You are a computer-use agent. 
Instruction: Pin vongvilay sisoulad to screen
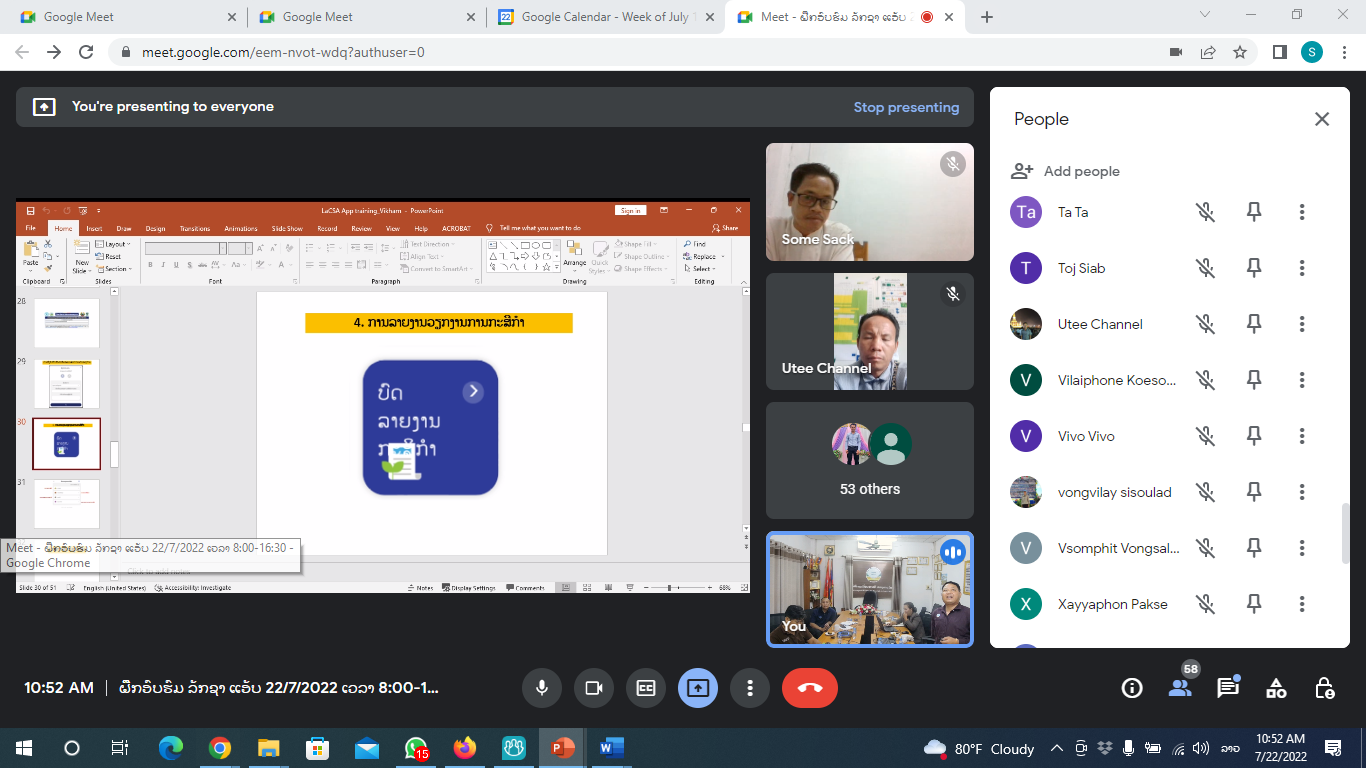(x=1254, y=492)
